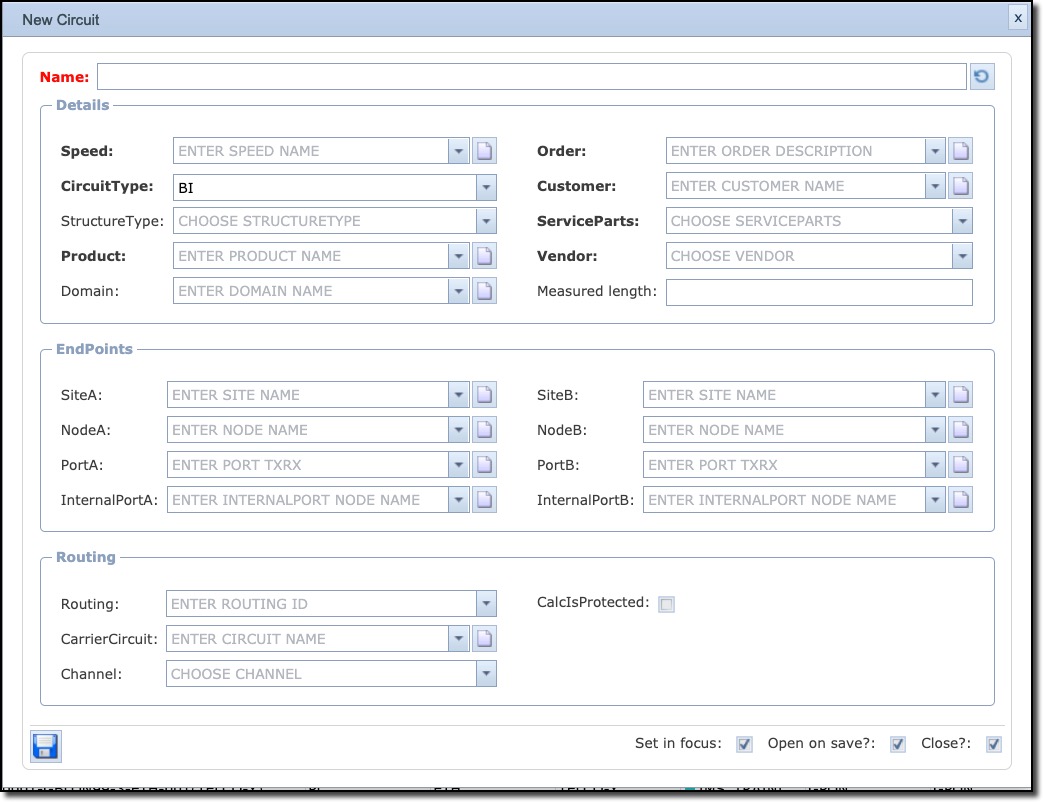Image resolution: width=1043 pixels, height=802 pixels.
Task: Toggle the Close? checkbox
Action: pos(993,744)
